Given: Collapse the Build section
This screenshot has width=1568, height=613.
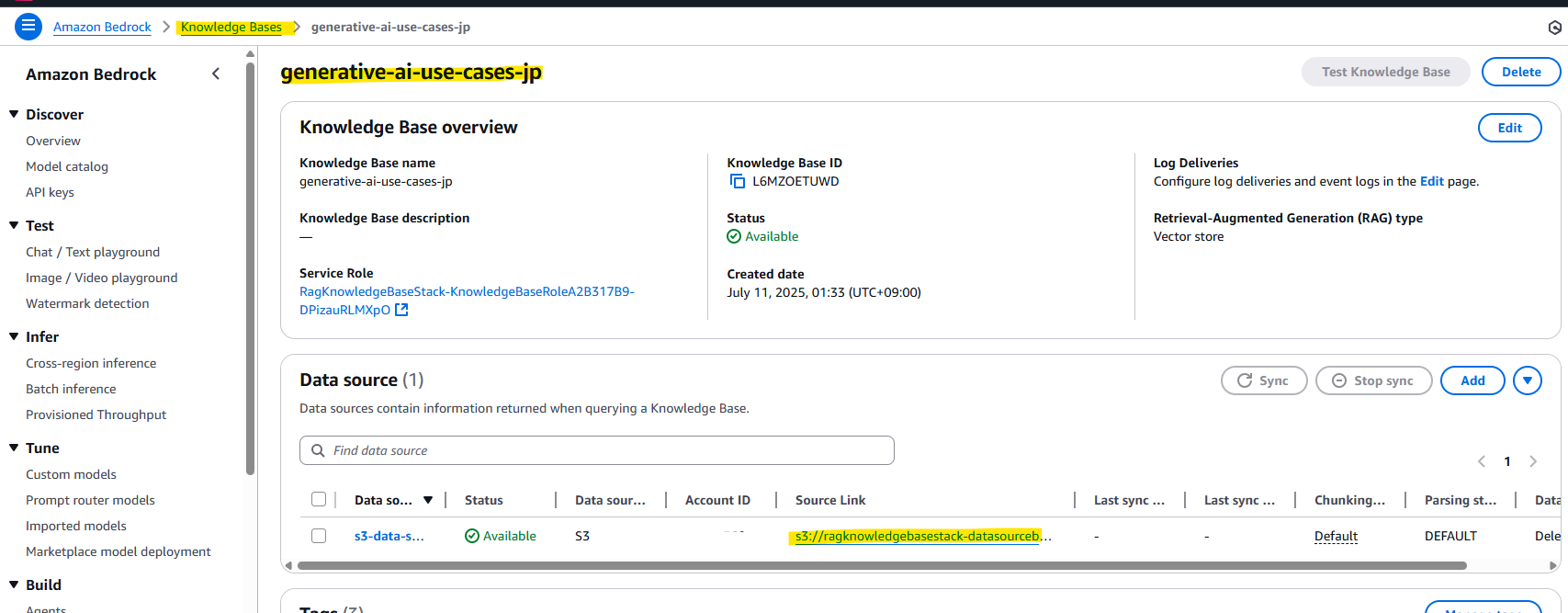Looking at the screenshot, I should 14,585.
